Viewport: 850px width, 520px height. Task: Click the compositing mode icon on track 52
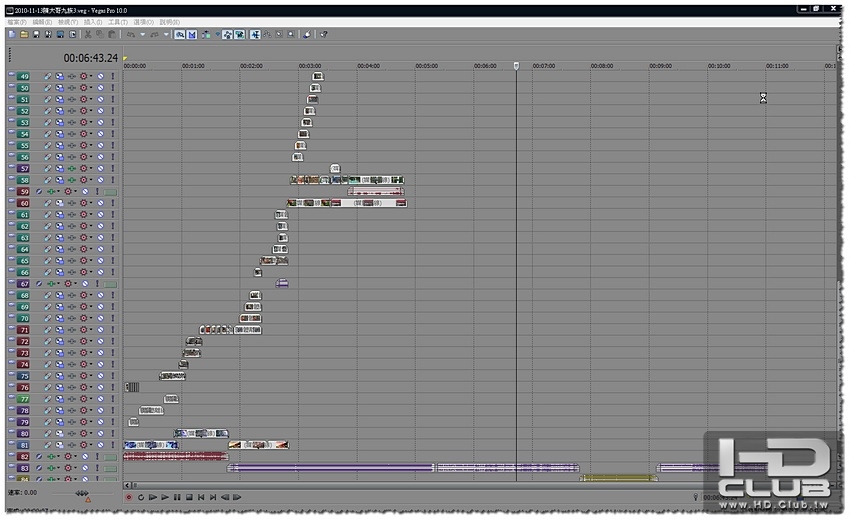(x=71, y=111)
